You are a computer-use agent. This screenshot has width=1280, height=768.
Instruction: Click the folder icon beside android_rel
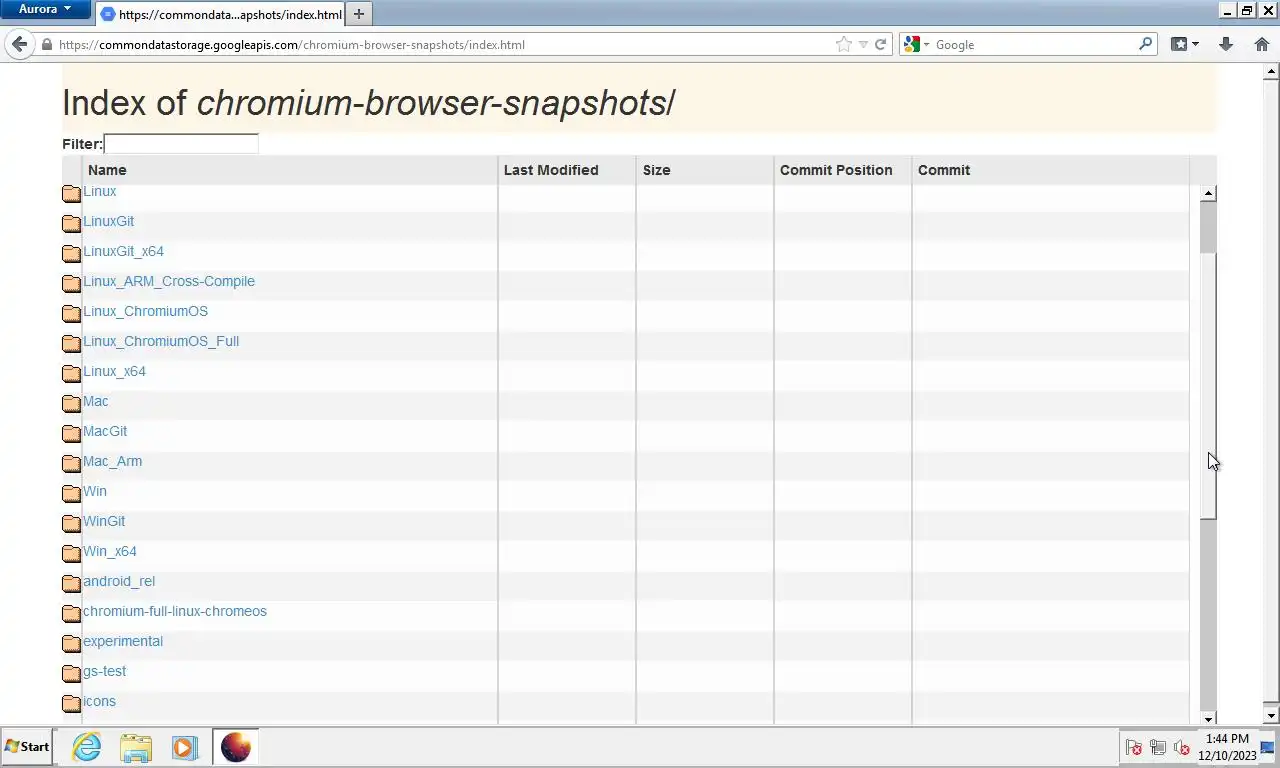point(71,583)
